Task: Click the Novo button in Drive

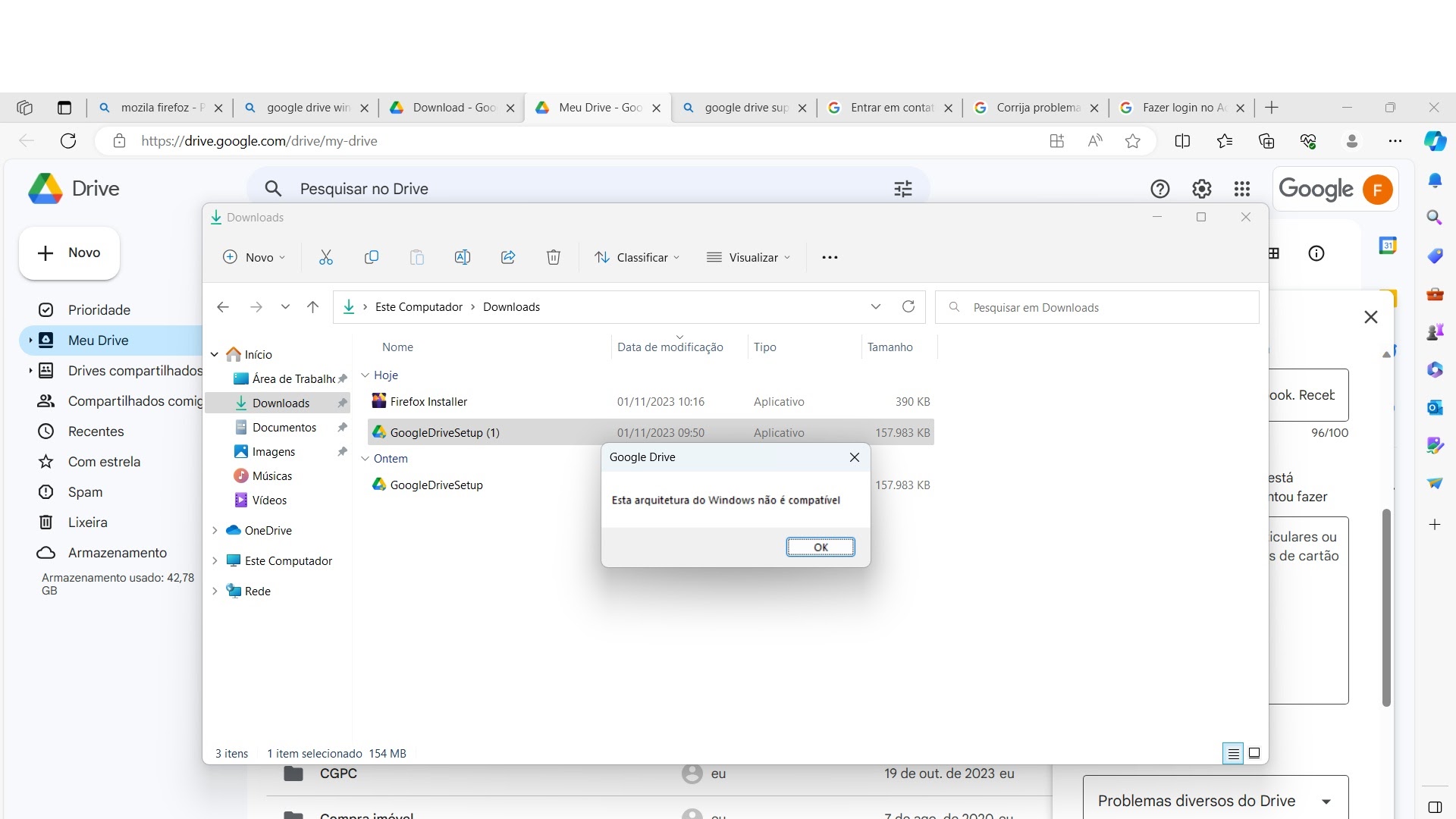Action: click(69, 253)
